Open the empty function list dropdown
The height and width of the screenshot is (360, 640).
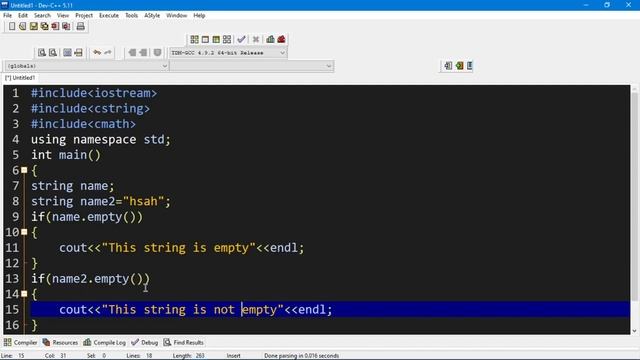coord(251,66)
